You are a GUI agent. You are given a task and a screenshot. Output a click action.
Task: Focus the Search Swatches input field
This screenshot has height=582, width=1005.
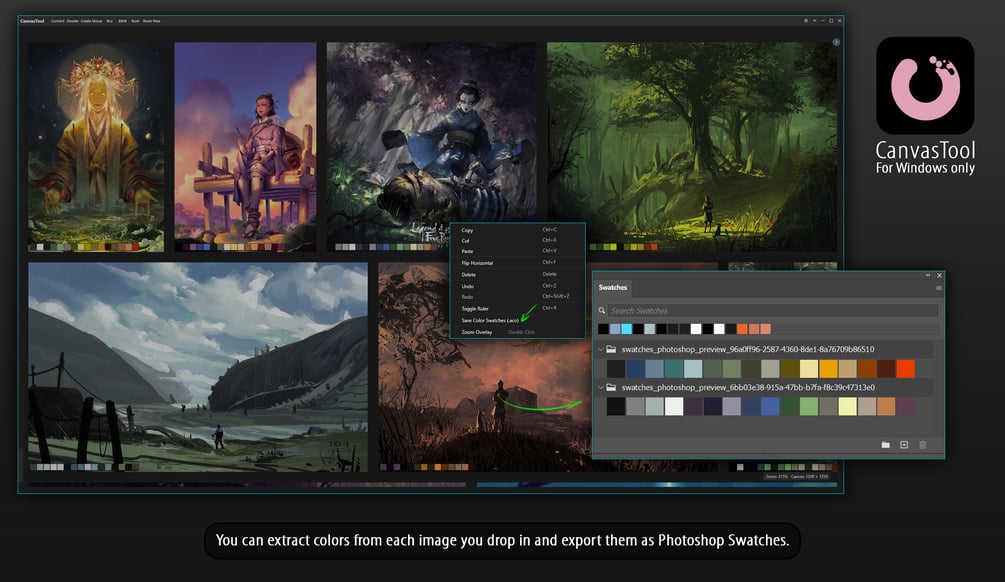click(x=773, y=310)
